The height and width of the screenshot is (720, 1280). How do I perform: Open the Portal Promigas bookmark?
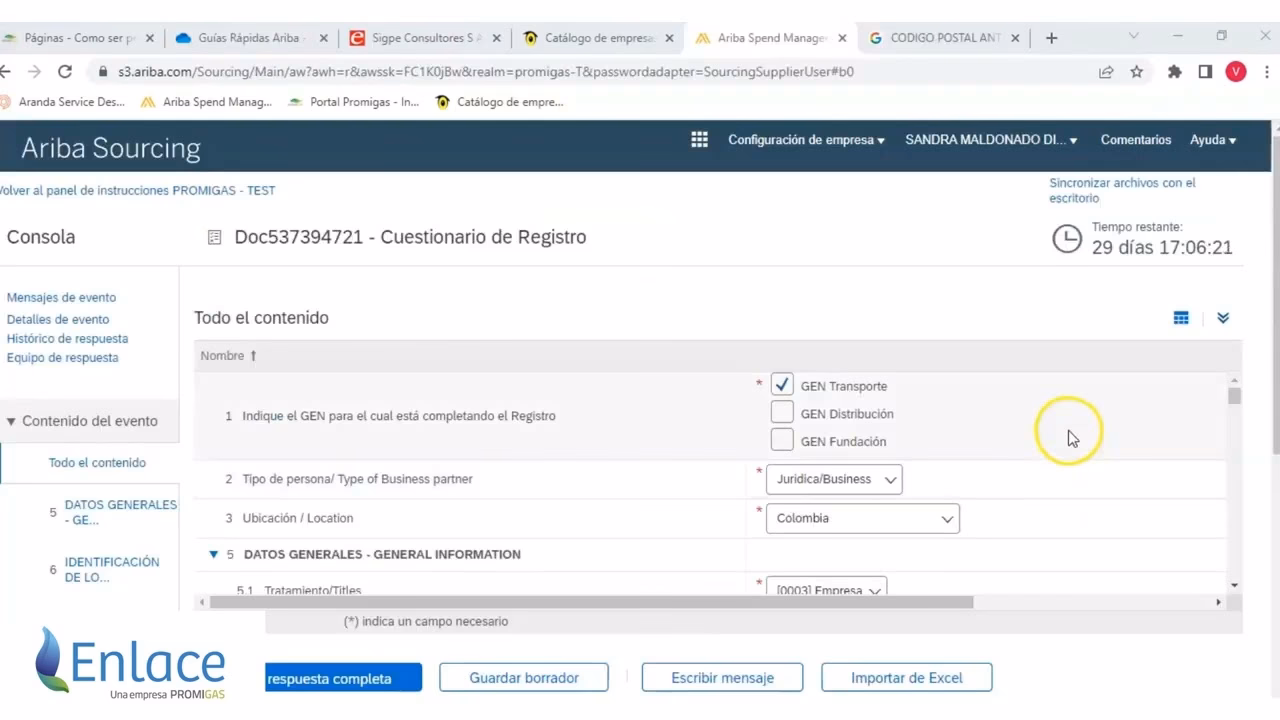point(295,101)
